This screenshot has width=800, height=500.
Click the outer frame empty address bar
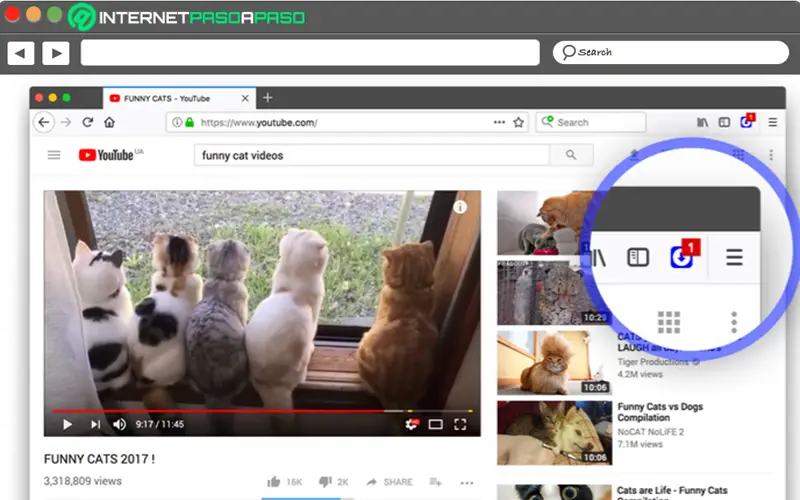pos(310,53)
